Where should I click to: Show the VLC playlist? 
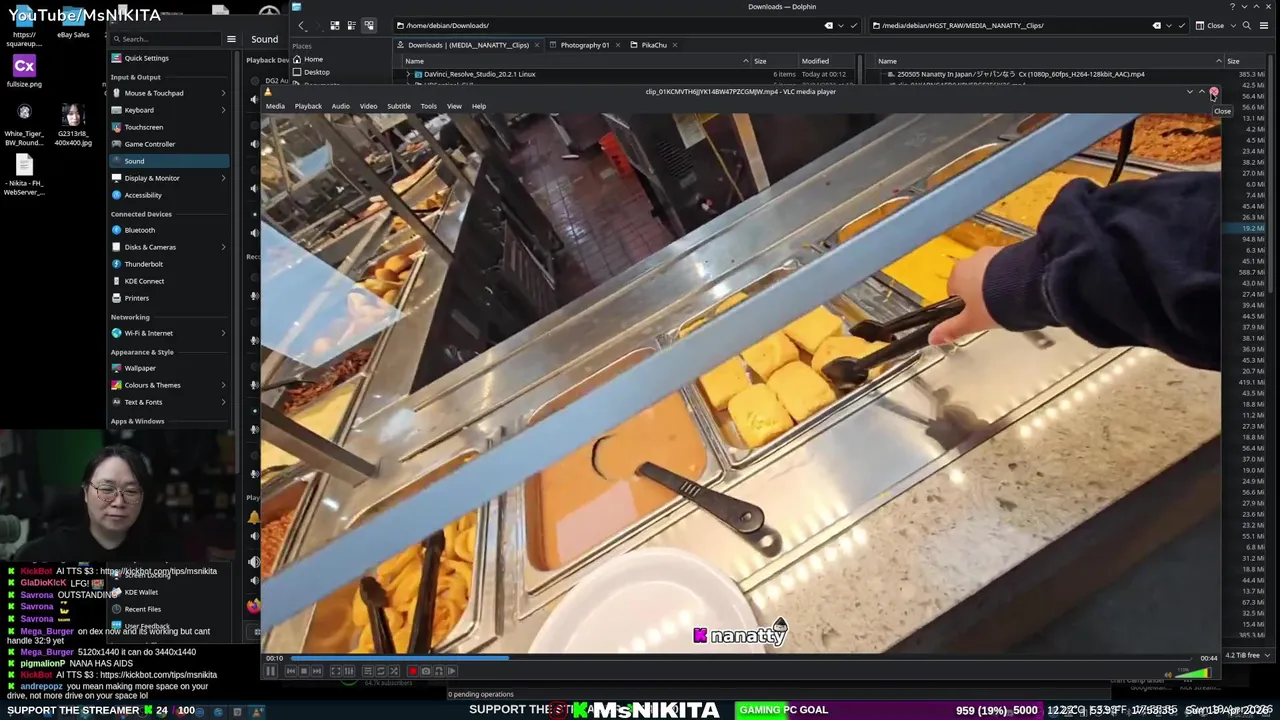(368, 671)
